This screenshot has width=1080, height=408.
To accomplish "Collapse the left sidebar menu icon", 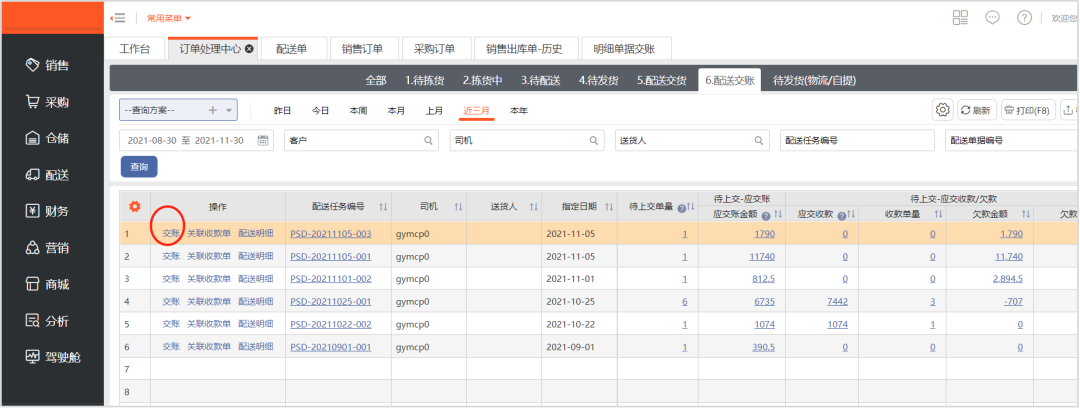I will pyautogui.click(x=118, y=18).
